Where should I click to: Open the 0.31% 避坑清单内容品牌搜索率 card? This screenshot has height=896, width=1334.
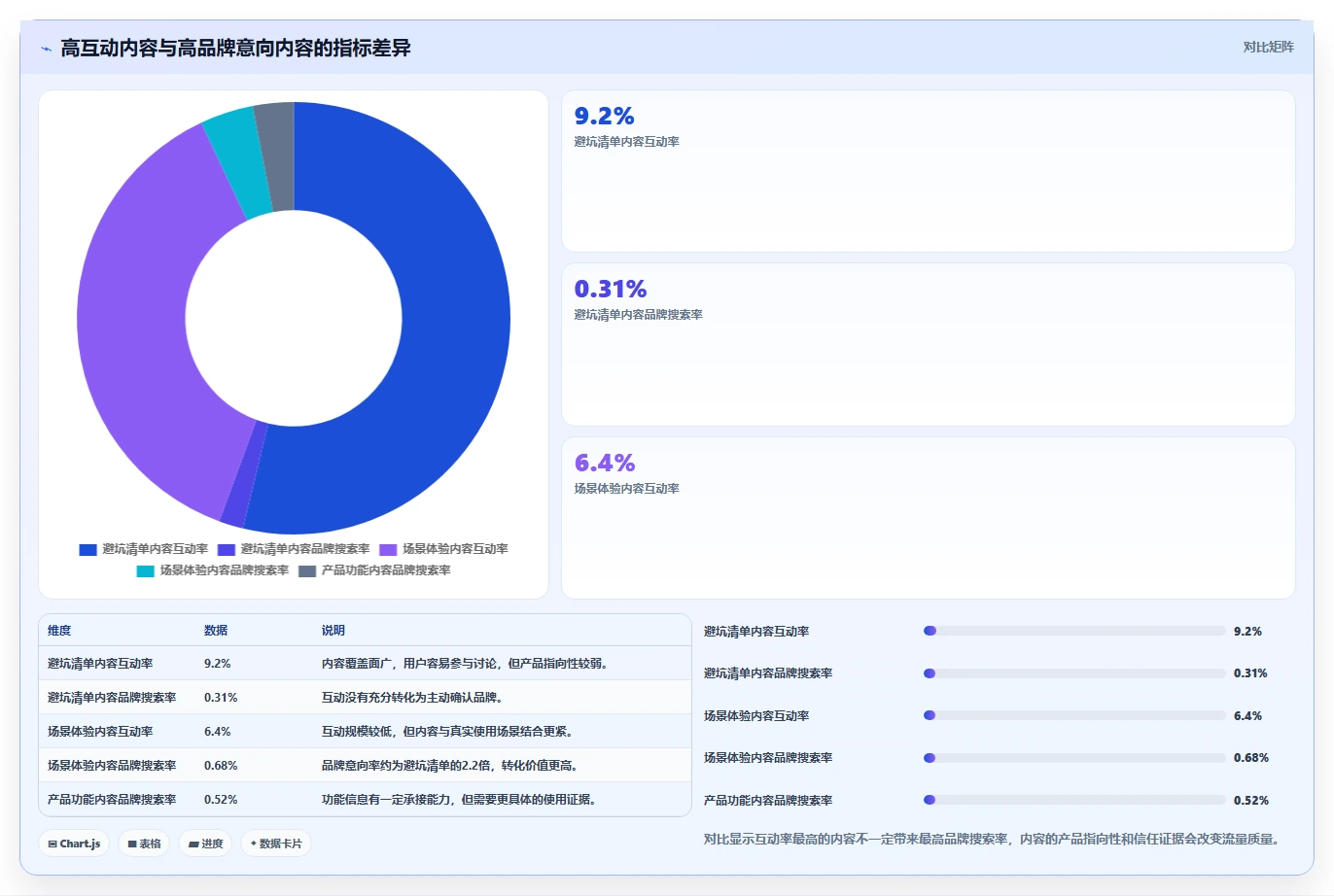click(x=929, y=344)
